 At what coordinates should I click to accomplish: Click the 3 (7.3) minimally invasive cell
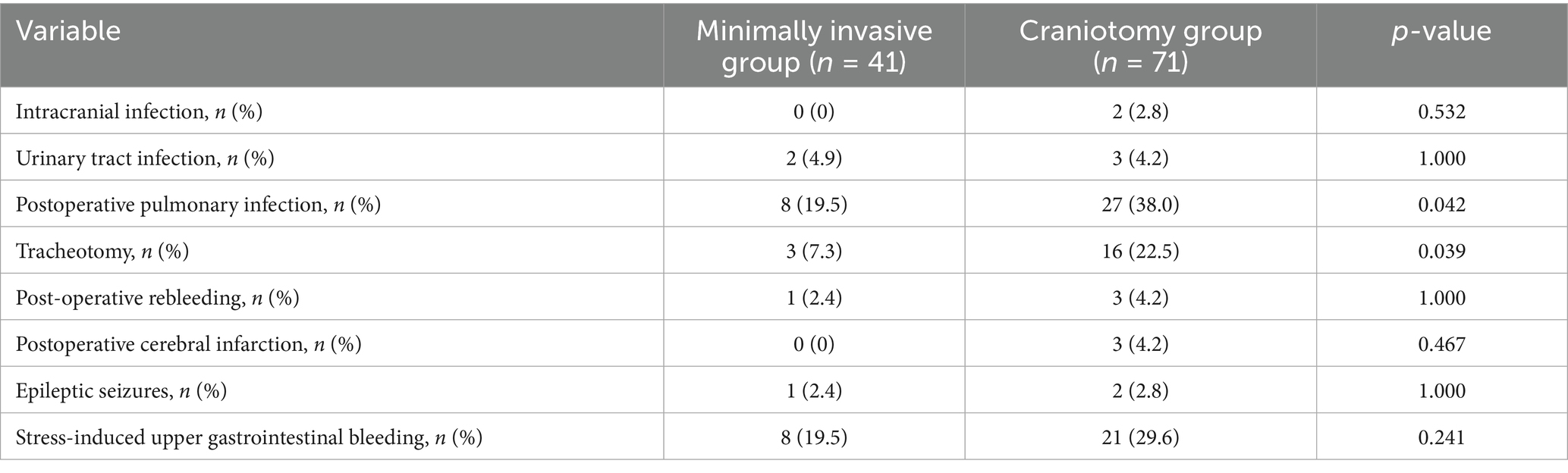tap(814, 252)
